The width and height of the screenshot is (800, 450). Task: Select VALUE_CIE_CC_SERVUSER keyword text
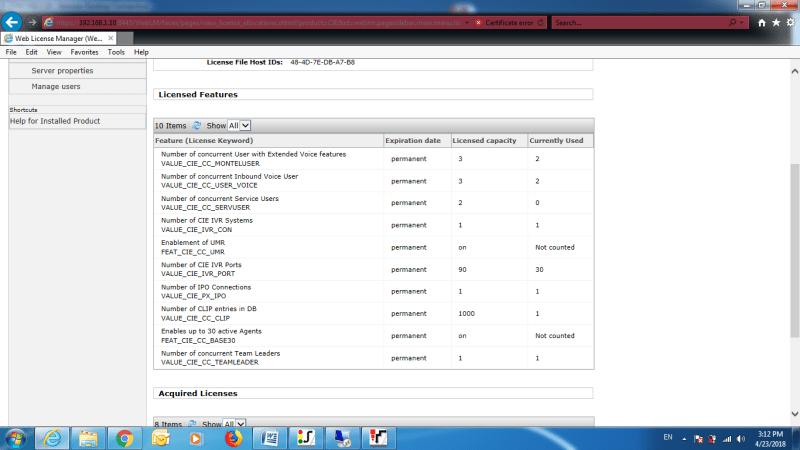click(x=205, y=208)
